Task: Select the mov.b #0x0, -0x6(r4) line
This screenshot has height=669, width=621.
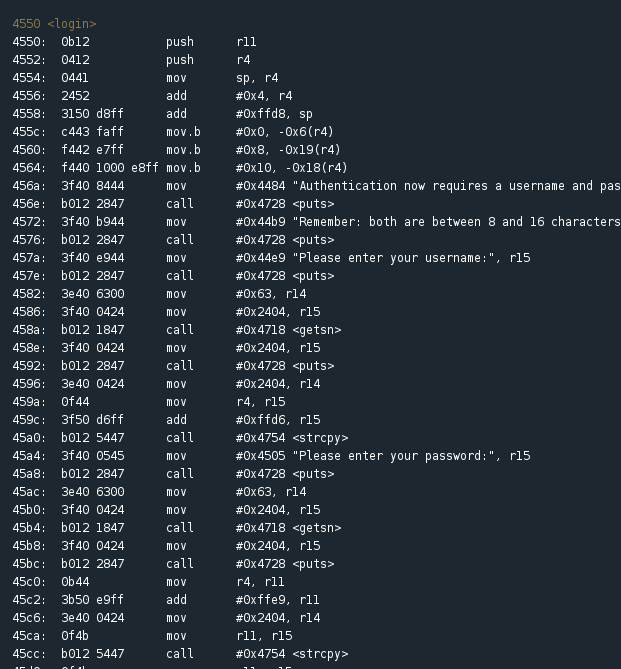Action: coord(173,132)
